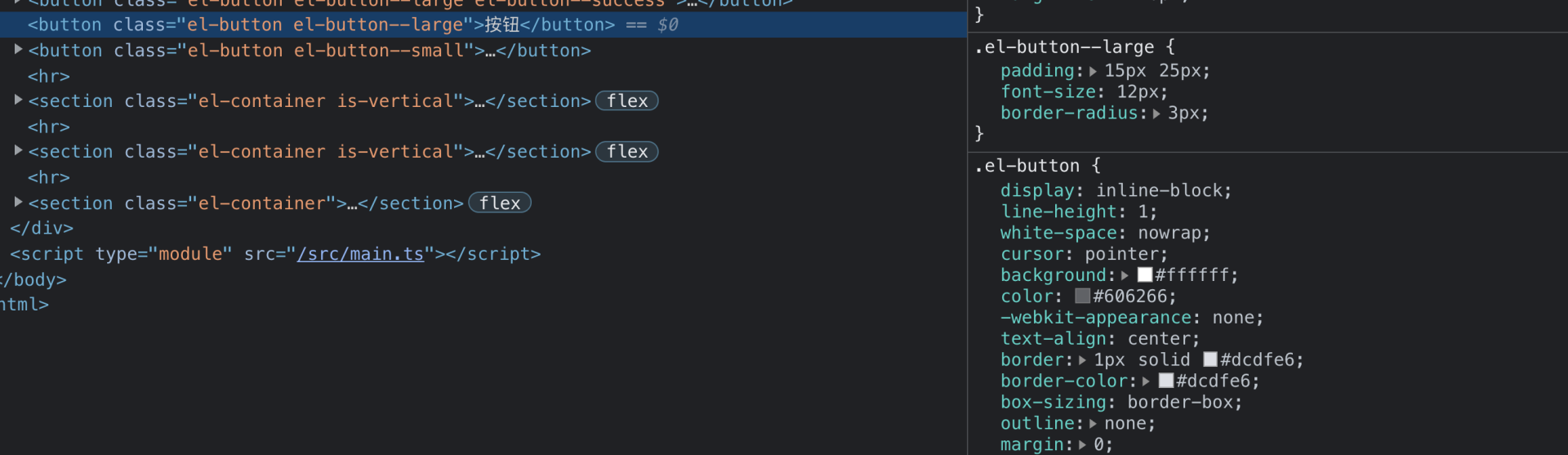Select the highlighted el-button--large button element
This screenshot has height=455, width=1568.
483,25
